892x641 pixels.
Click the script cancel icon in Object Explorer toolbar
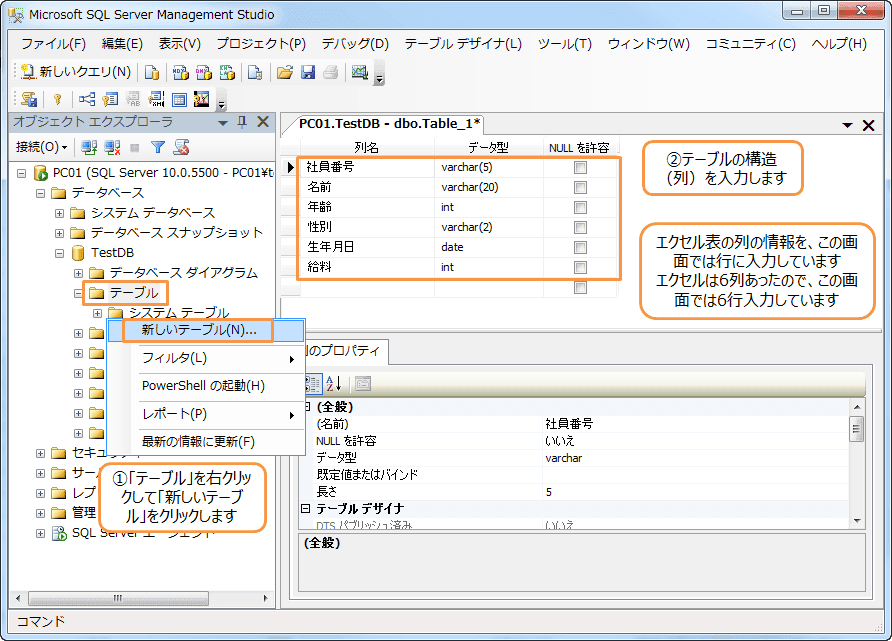click(x=181, y=148)
